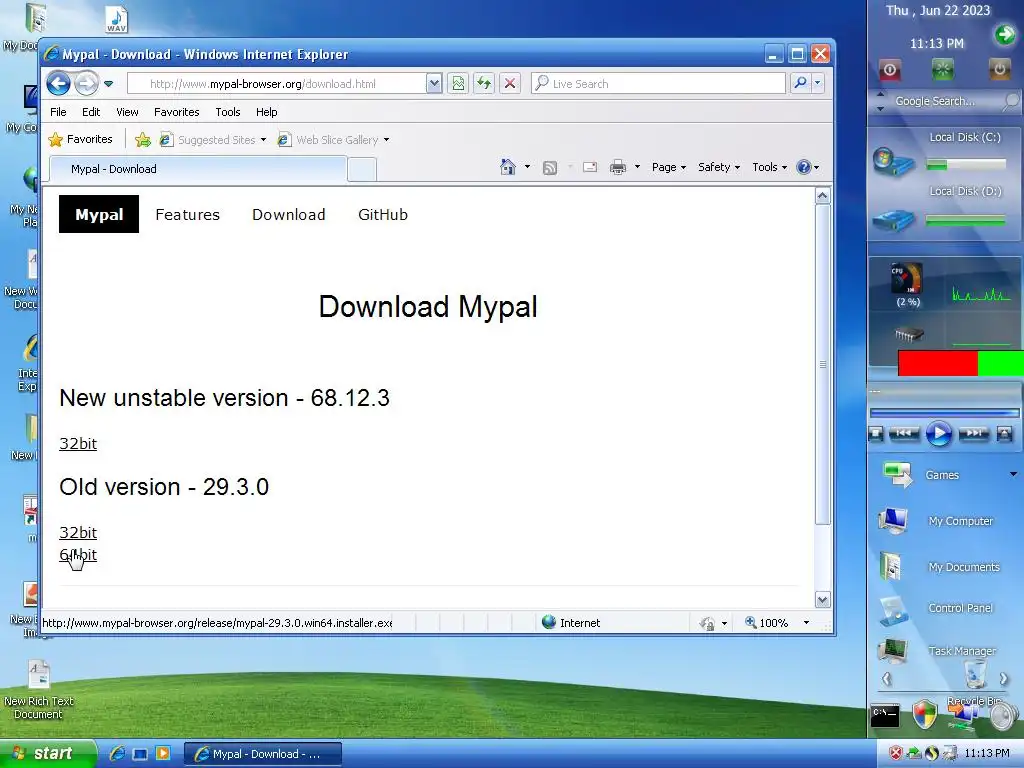Open the recent pages dropdown arrow
The image size is (1024, 768).
(x=108, y=84)
